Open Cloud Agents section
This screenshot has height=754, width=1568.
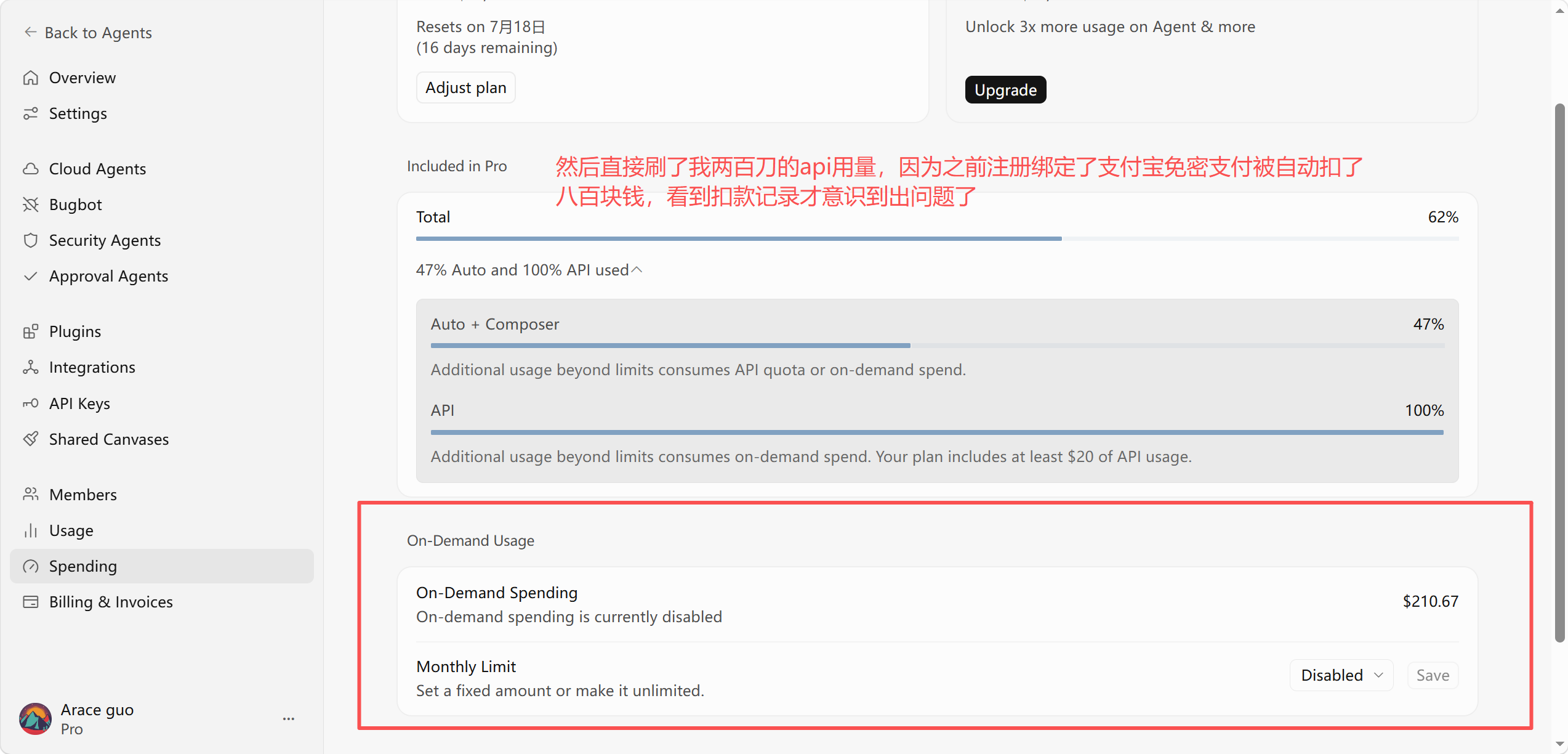pos(162,169)
